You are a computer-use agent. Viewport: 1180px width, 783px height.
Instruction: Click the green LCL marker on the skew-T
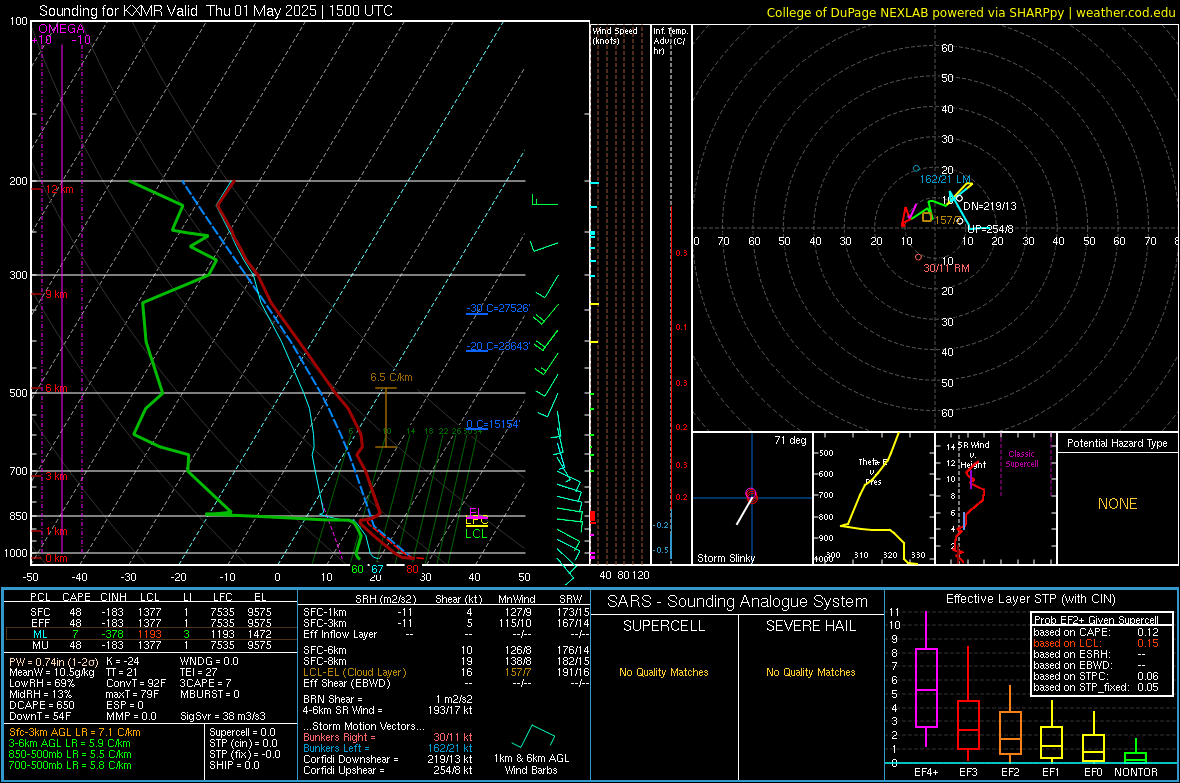coord(476,534)
